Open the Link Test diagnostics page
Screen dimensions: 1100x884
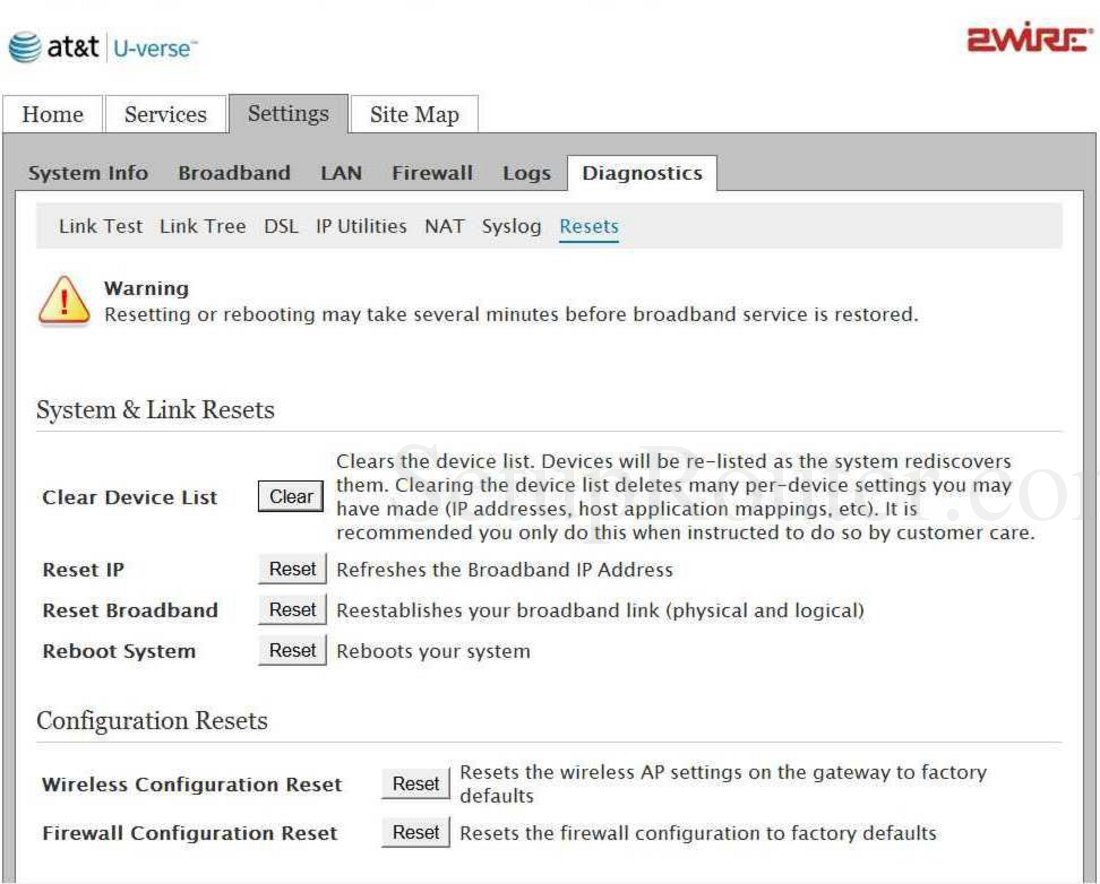[100, 226]
